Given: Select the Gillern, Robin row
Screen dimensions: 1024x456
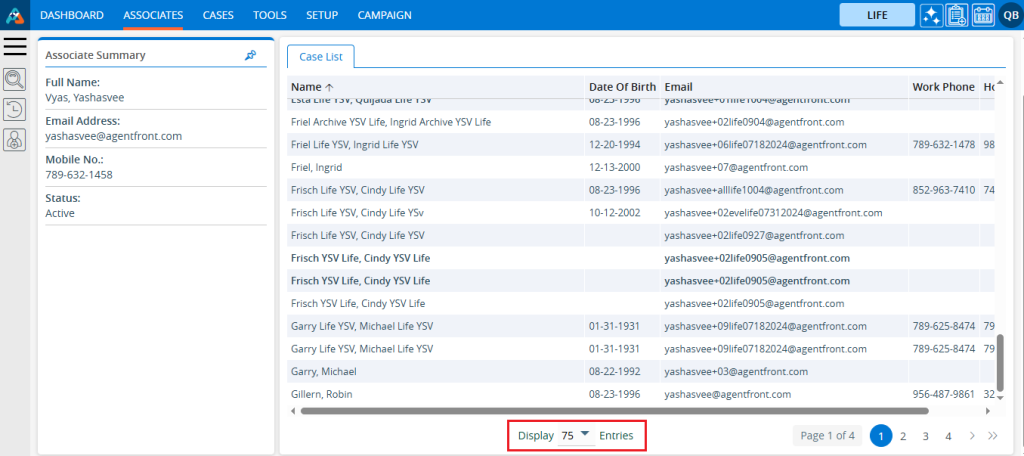Looking at the screenshot, I should 322,394.
